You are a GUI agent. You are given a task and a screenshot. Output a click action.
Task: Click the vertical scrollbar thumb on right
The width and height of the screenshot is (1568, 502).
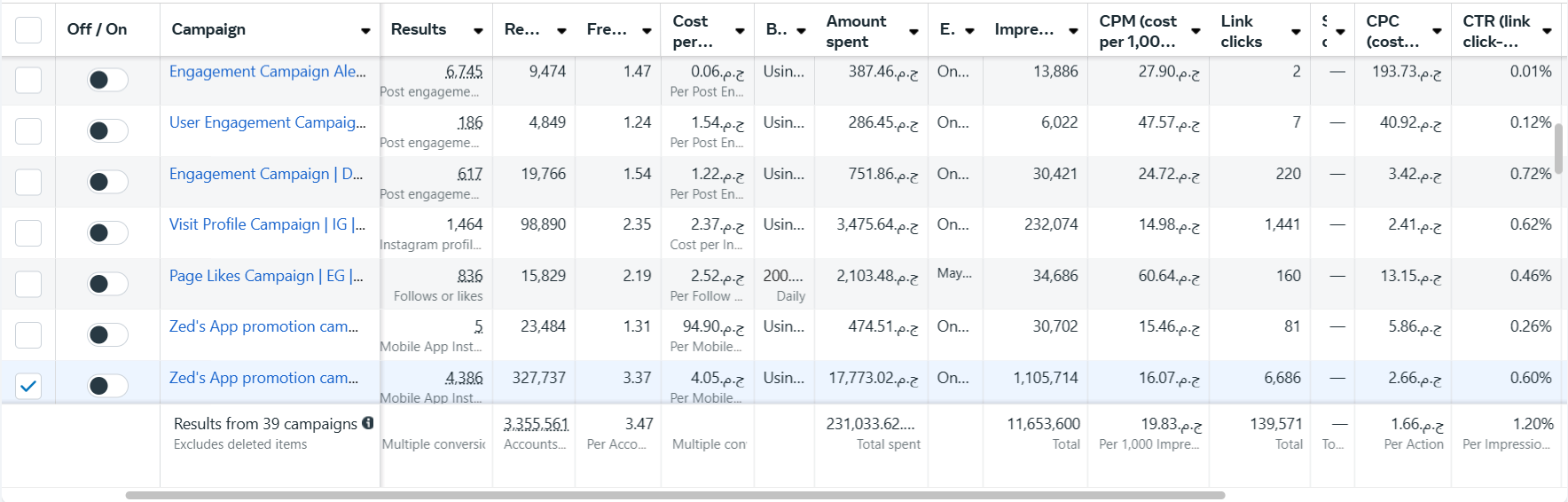tap(1558, 149)
